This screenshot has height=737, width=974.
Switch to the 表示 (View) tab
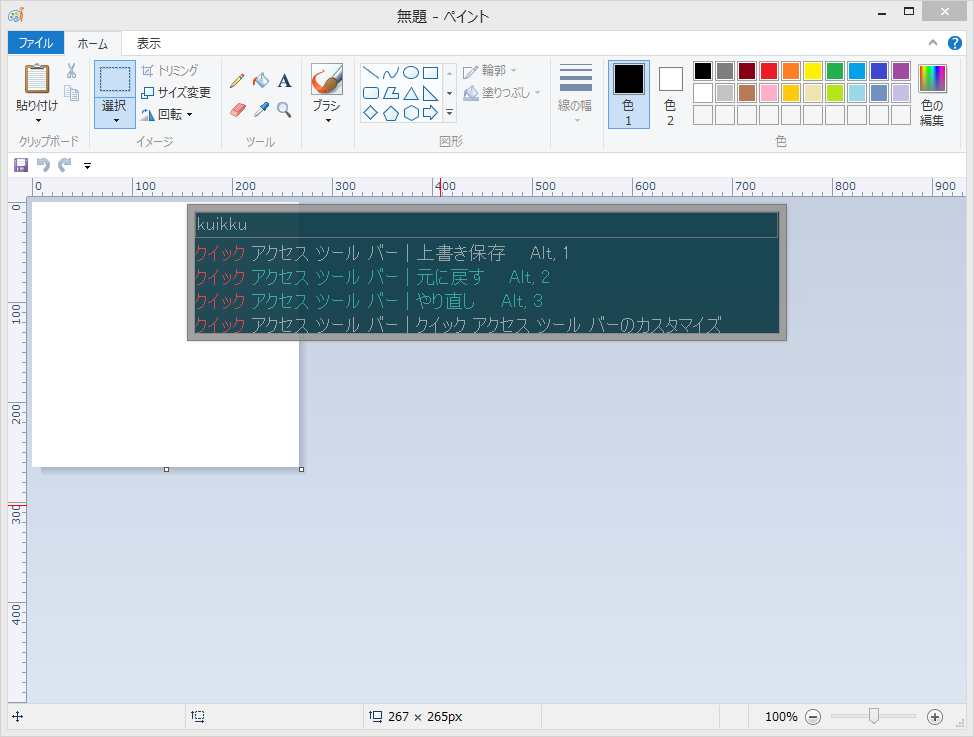tap(148, 43)
